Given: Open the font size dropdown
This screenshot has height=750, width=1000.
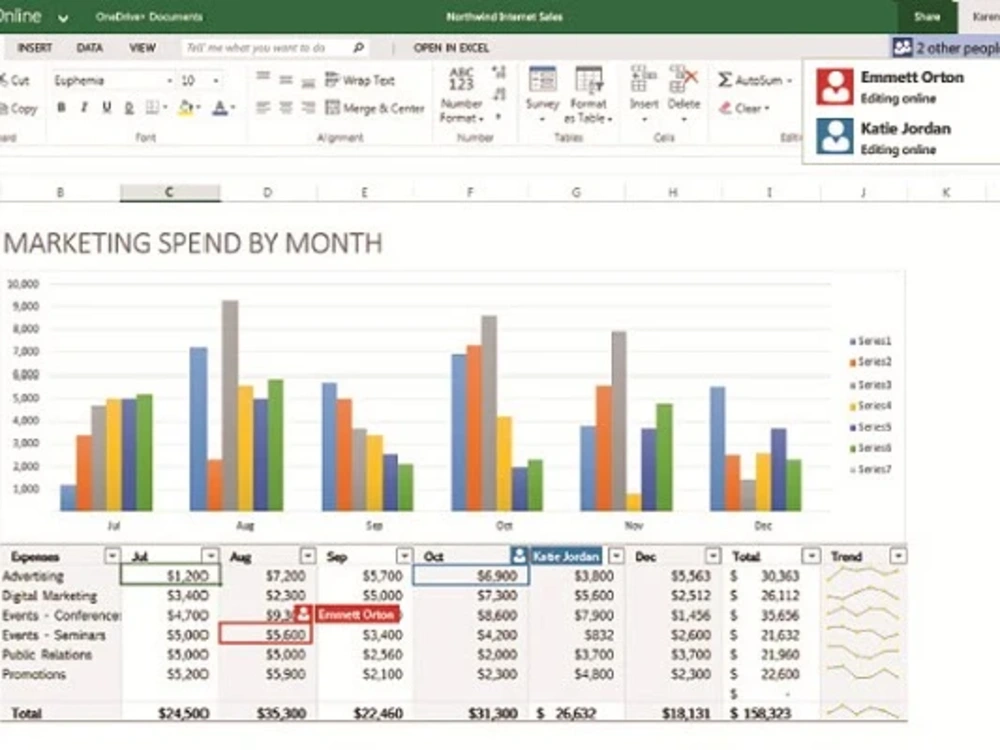Looking at the screenshot, I should click(216, 80).
